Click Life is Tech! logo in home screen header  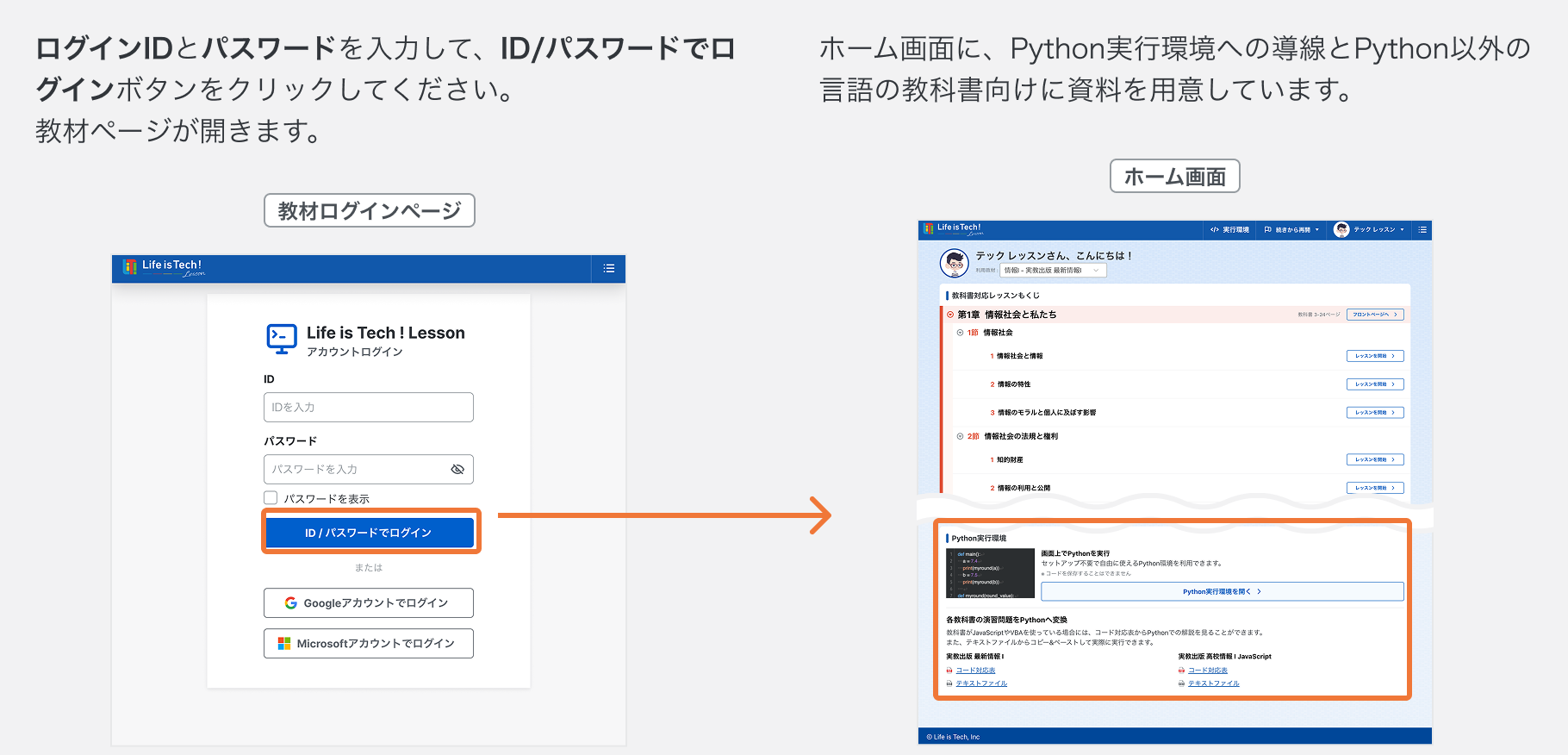point(953,229)
